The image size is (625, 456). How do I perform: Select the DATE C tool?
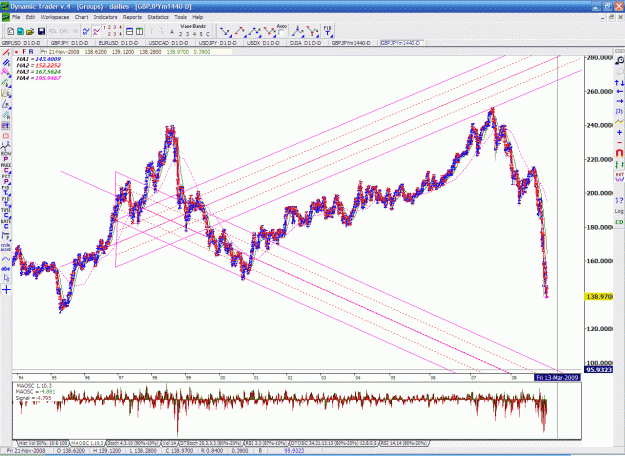pos(6,224)
